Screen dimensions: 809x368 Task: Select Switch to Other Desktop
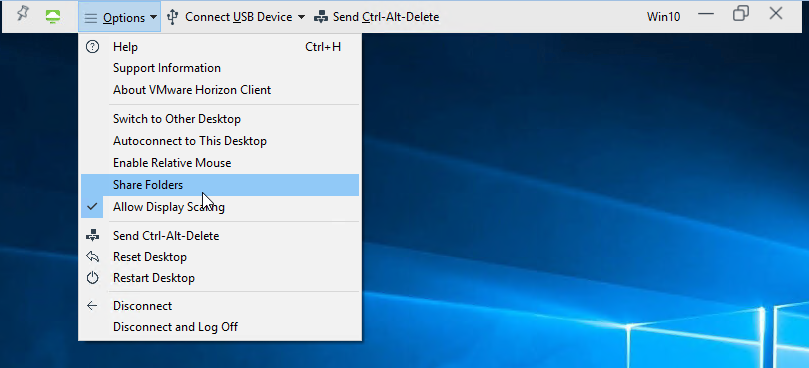point(220,119)
